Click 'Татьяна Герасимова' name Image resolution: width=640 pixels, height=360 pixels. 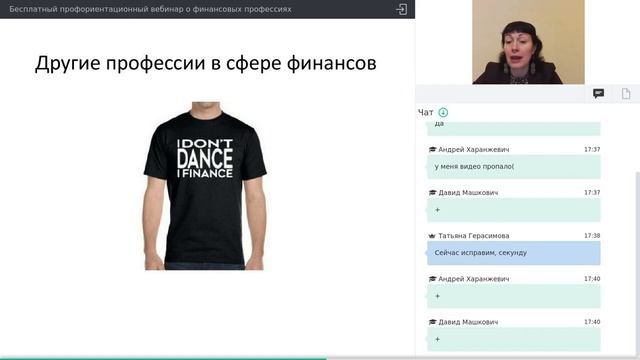(473, 236)
